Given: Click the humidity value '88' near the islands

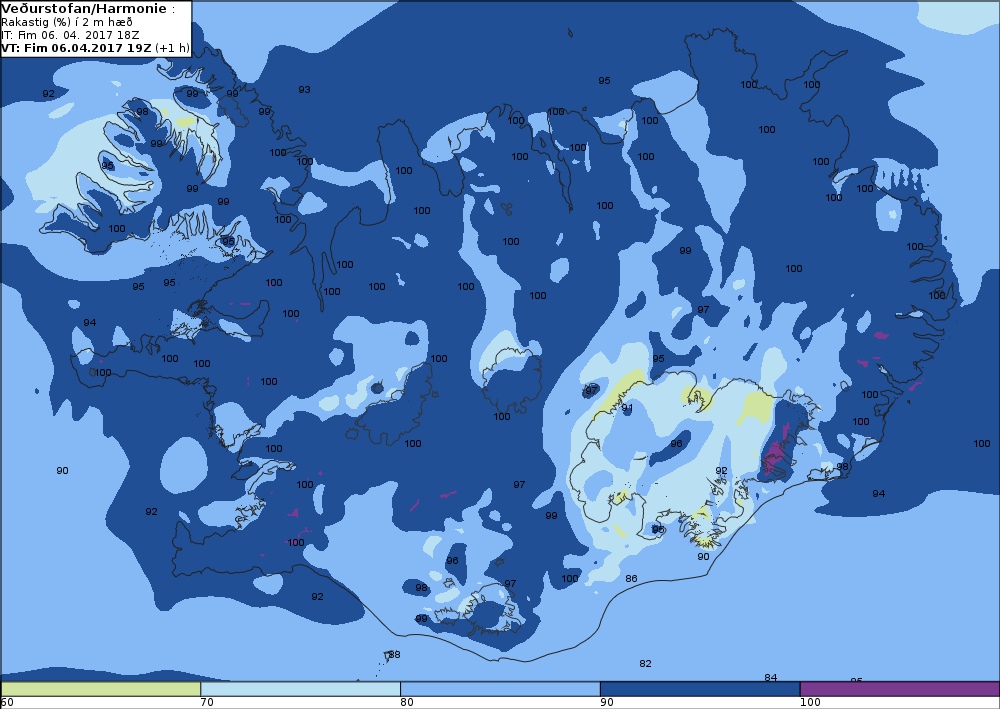Looking at the screenshot, I should [395, 655].
